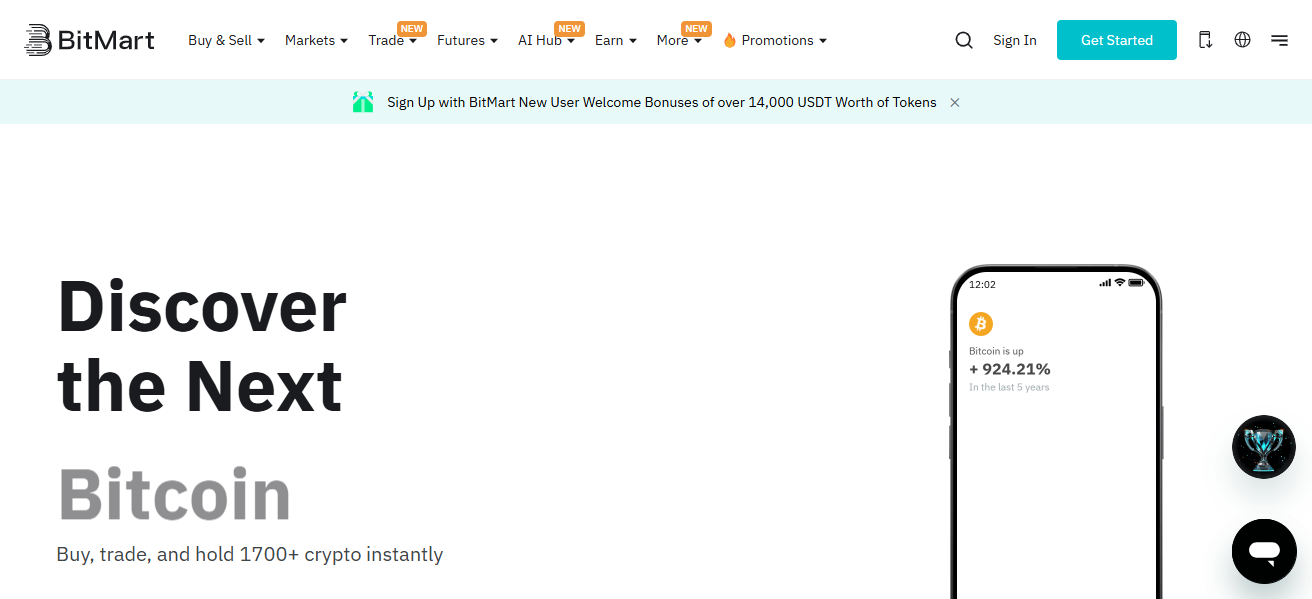The width and height of the screenshot is (1312, 599).
Task: Open the Sign Up welcome bonus banner link
Action: [662, 102]
